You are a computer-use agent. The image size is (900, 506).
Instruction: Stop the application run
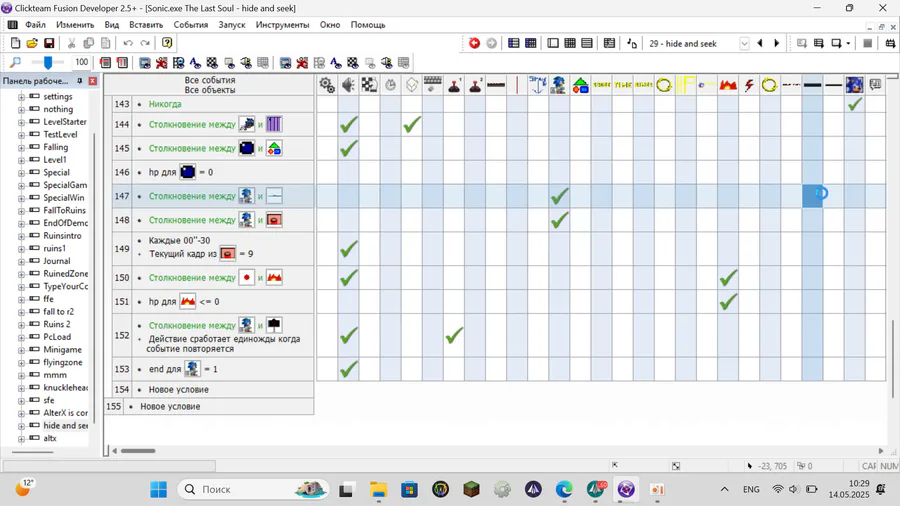[868, 43]
